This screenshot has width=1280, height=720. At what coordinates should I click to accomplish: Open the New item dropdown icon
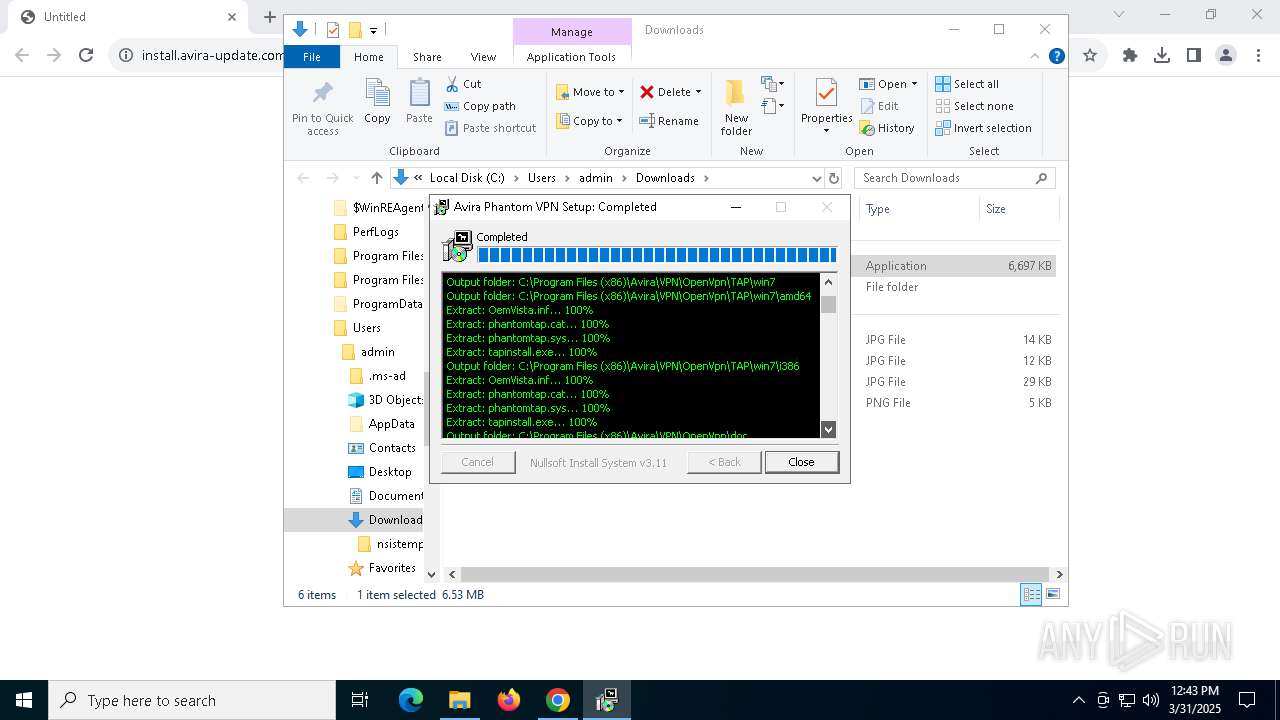click(x=772, y=84)
